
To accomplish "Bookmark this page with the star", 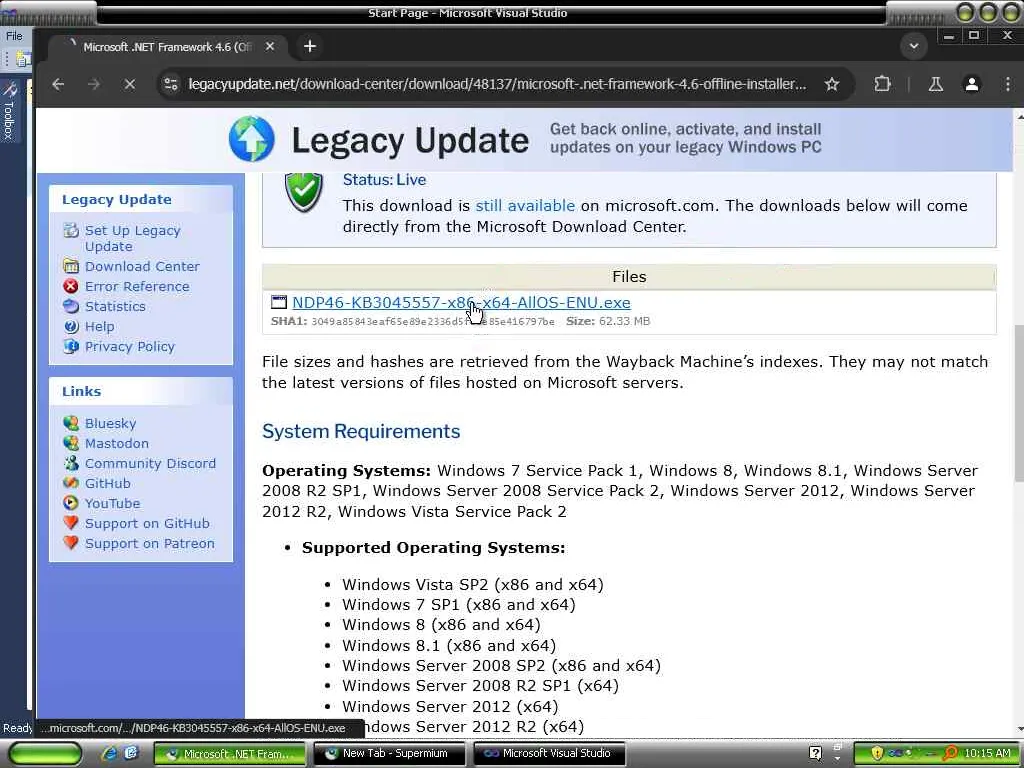I will pyautogui.click(x=831, y=84).
